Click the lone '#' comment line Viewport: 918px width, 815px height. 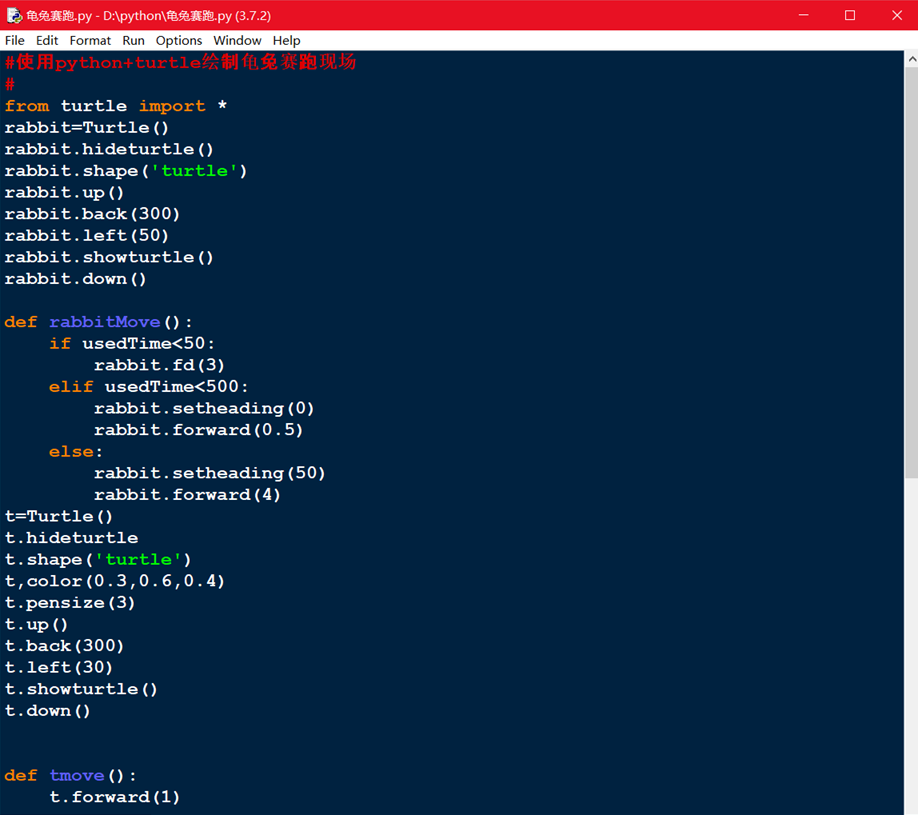point(9,84)
